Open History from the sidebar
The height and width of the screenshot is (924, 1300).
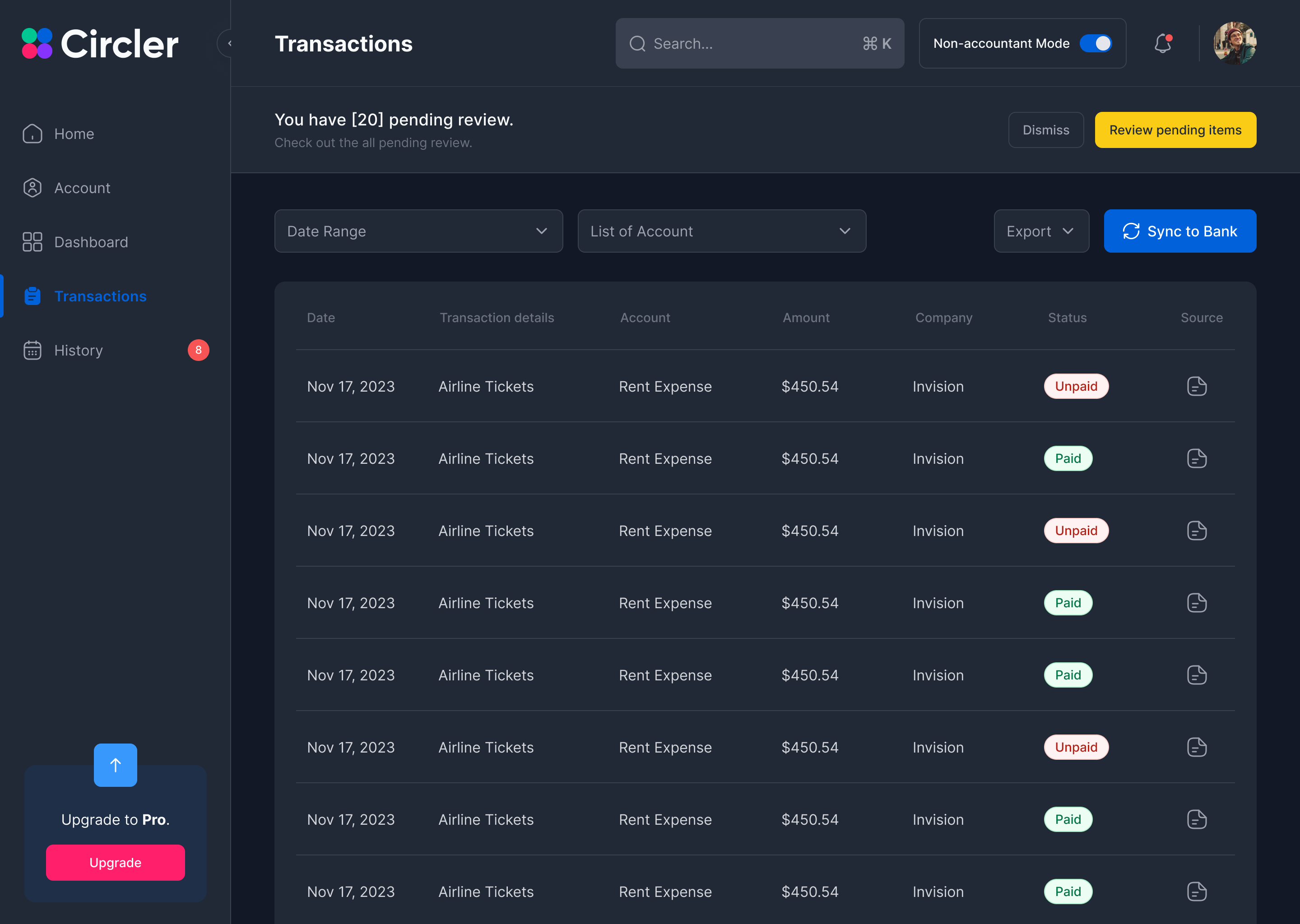pos(78,351)
